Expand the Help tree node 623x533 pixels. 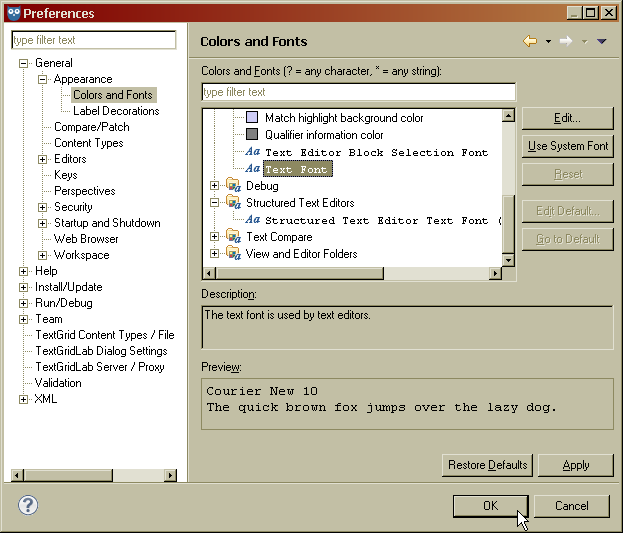pyautogui.click(x=24, y=271)
